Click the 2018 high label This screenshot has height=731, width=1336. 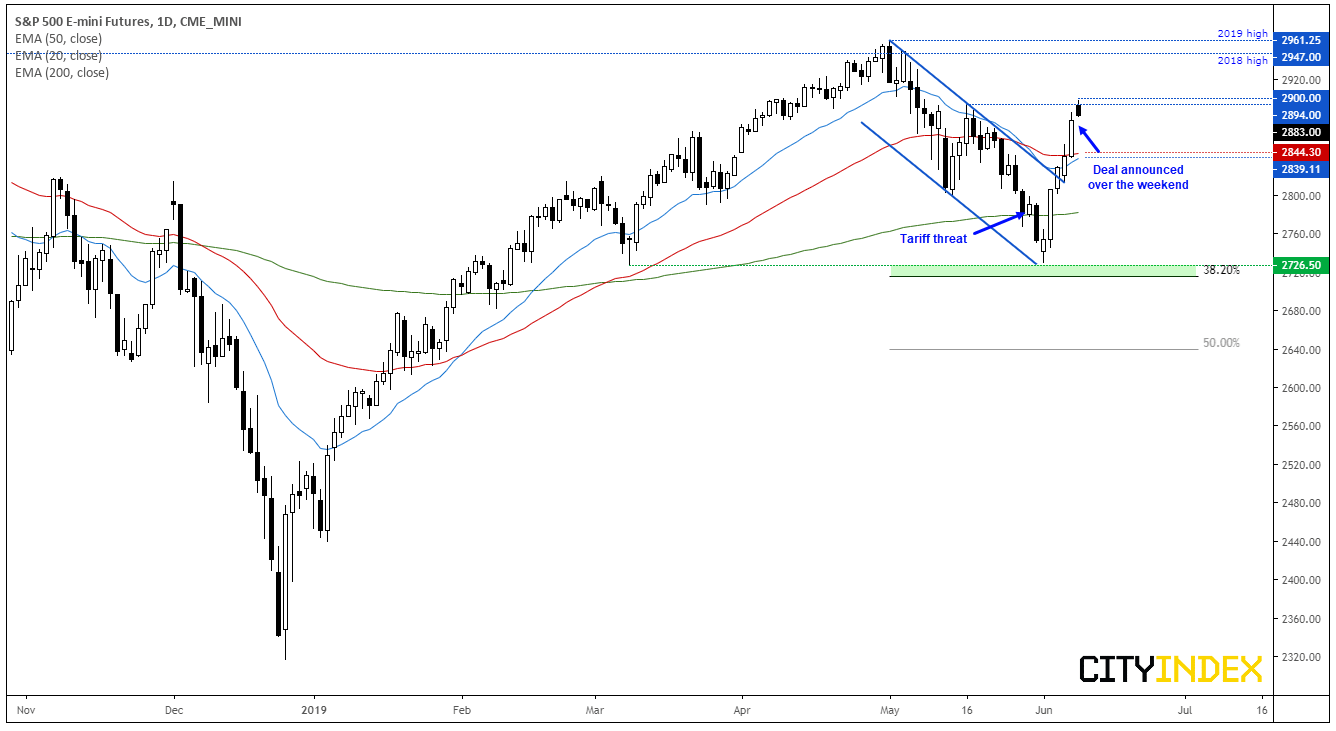pos(1244,62)
